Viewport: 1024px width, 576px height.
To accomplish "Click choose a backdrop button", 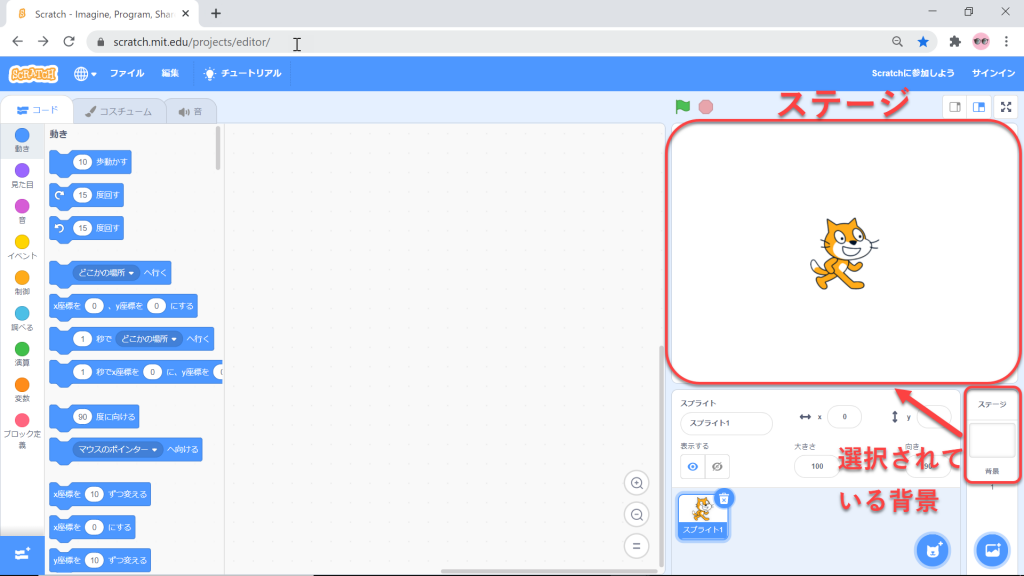I will [x=992, y=550].
